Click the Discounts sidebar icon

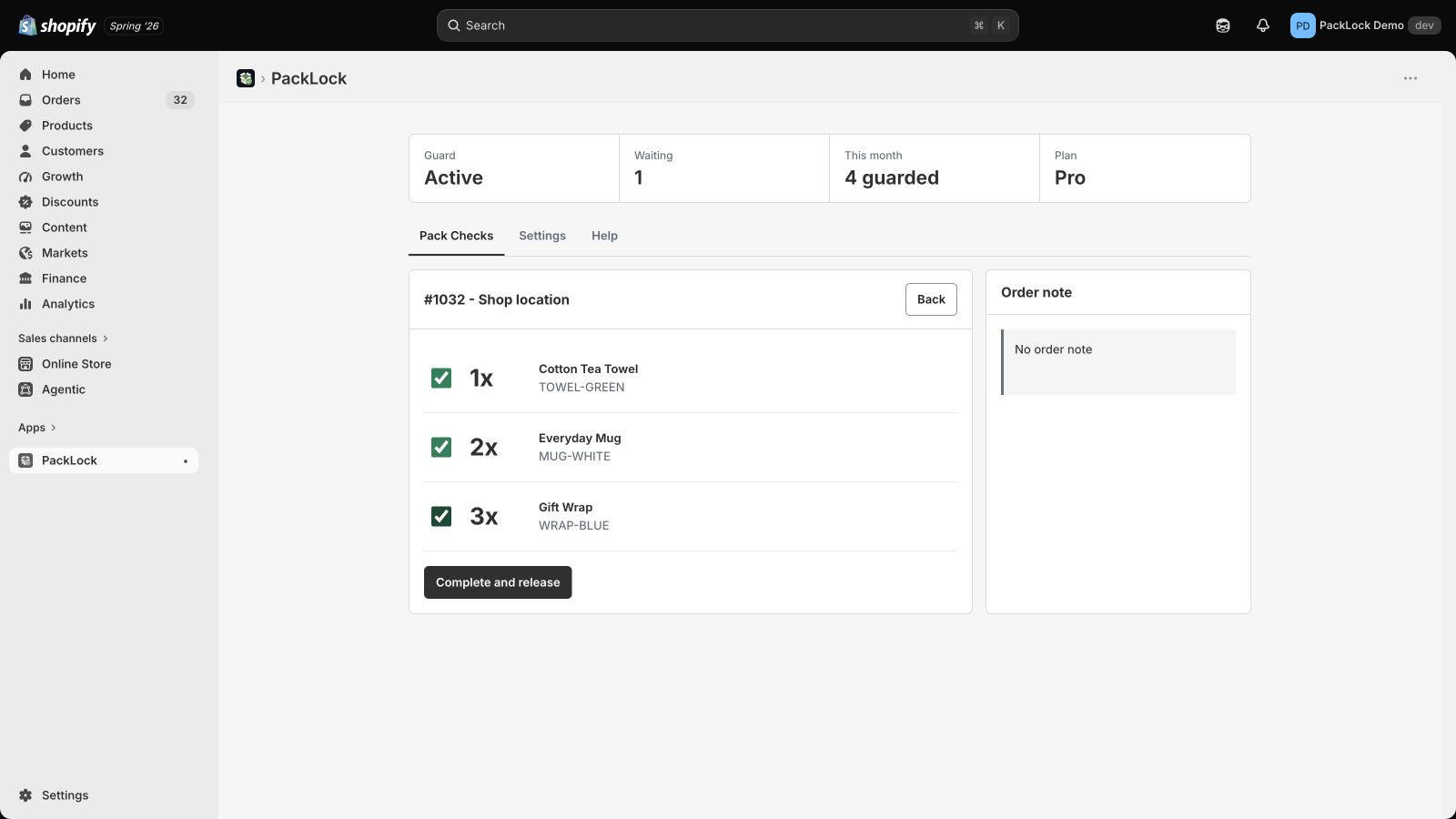(25, 202)
